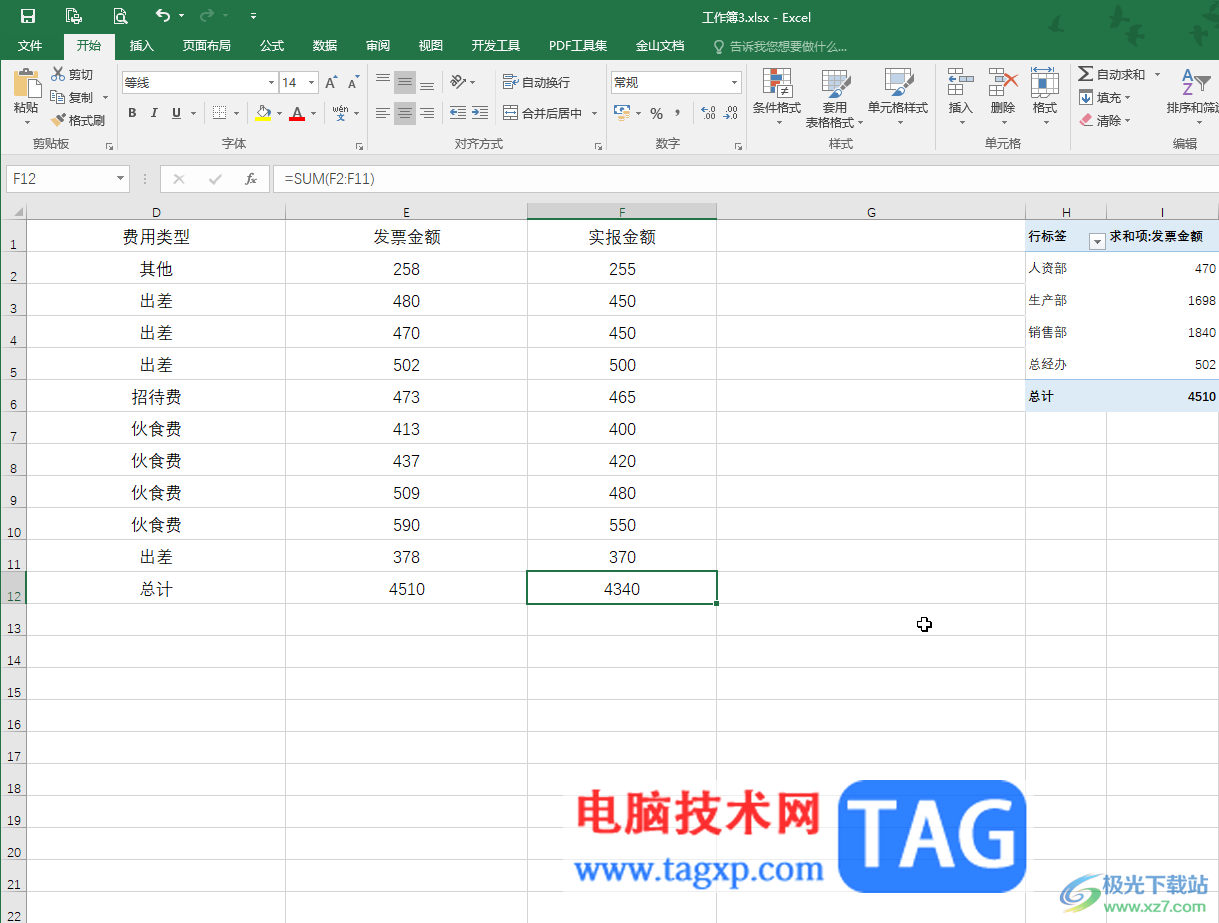The height and width of the screenshot is (923, 1219).
Task: Click the Increase Indent icon
Action: pyautogui.click(x=480, y=113)
